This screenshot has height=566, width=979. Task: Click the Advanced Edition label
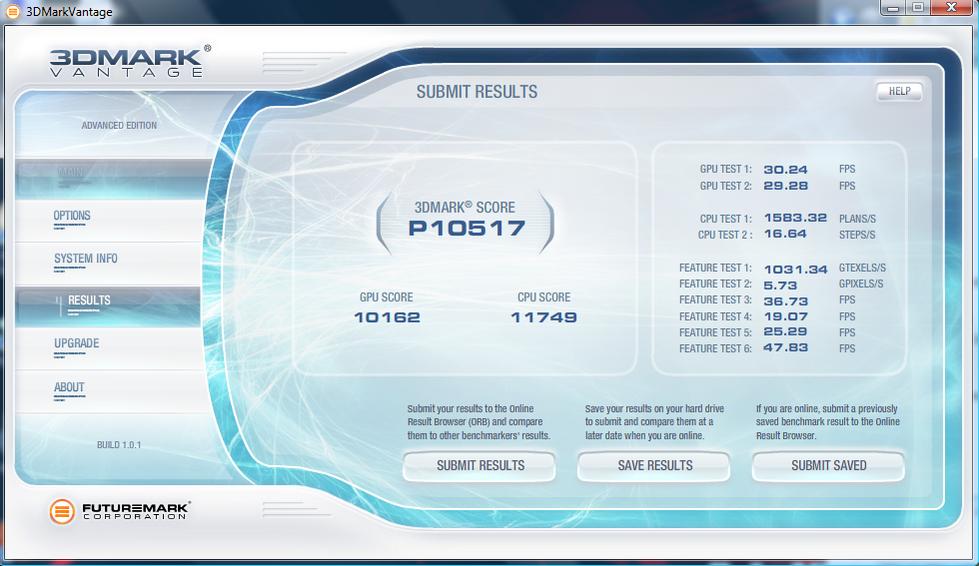click(119, 126)
